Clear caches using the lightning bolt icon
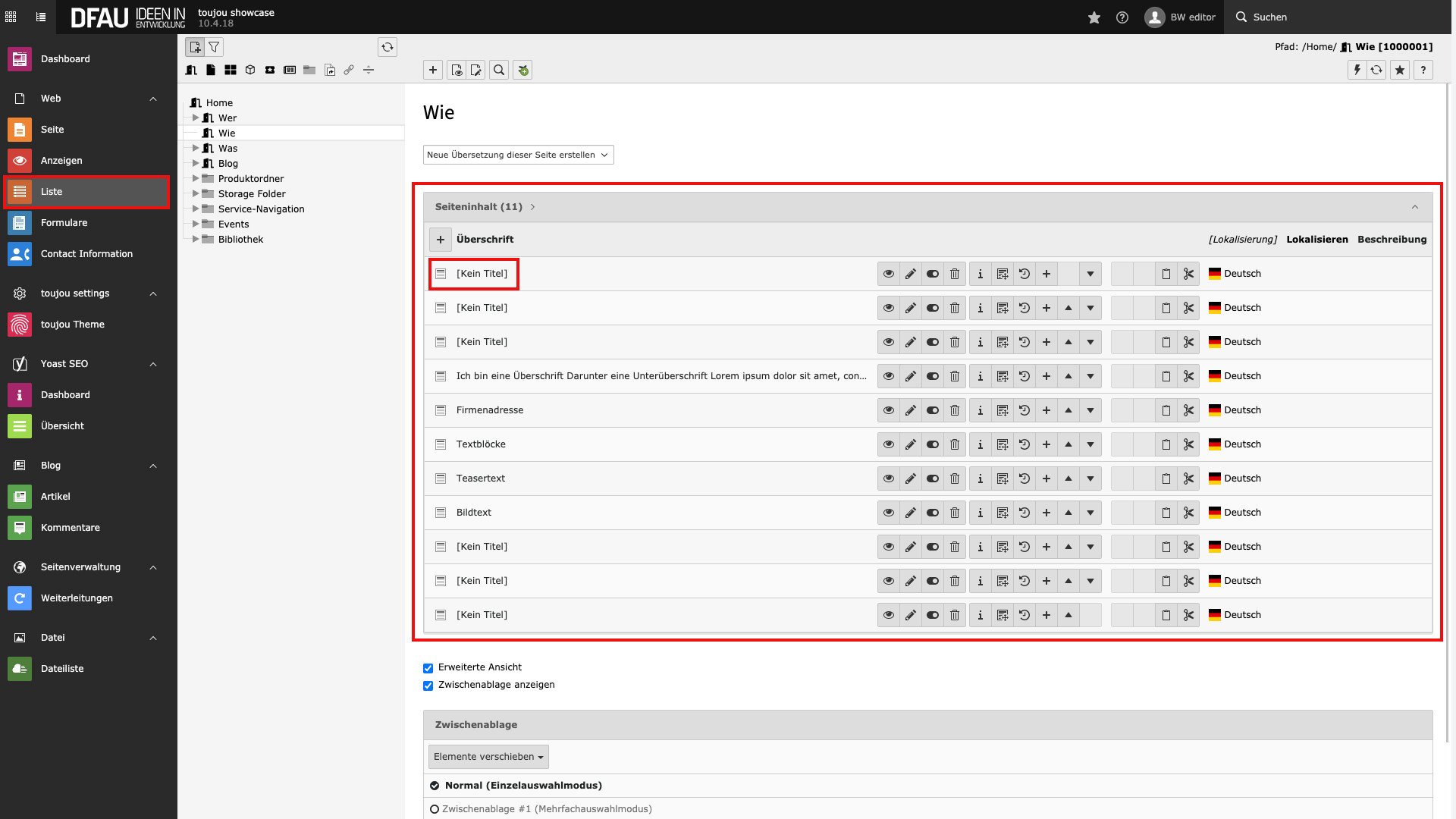Image resolution: width=1456 pixels, height=819 pixels. pos(1357,70)
